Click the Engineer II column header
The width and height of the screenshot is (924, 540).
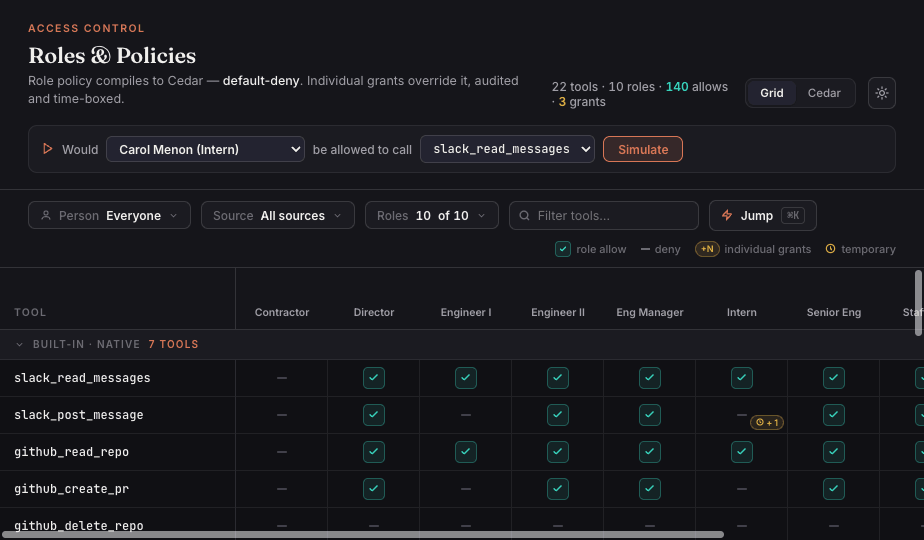click(557, 312)
